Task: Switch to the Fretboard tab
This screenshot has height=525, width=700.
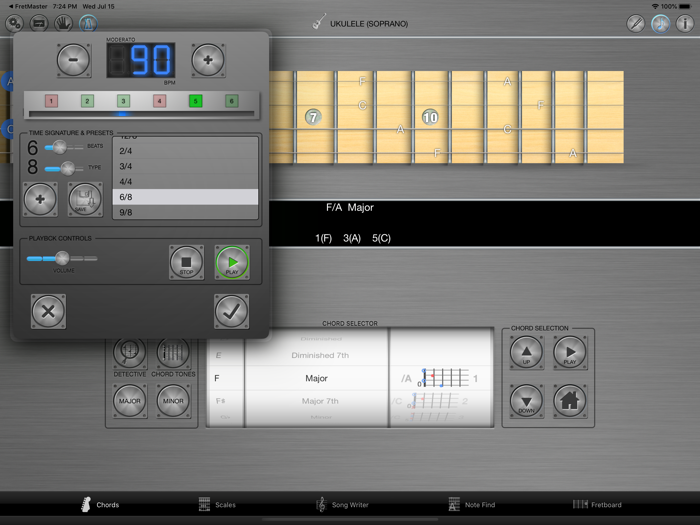Action: (x=597, y=504)
